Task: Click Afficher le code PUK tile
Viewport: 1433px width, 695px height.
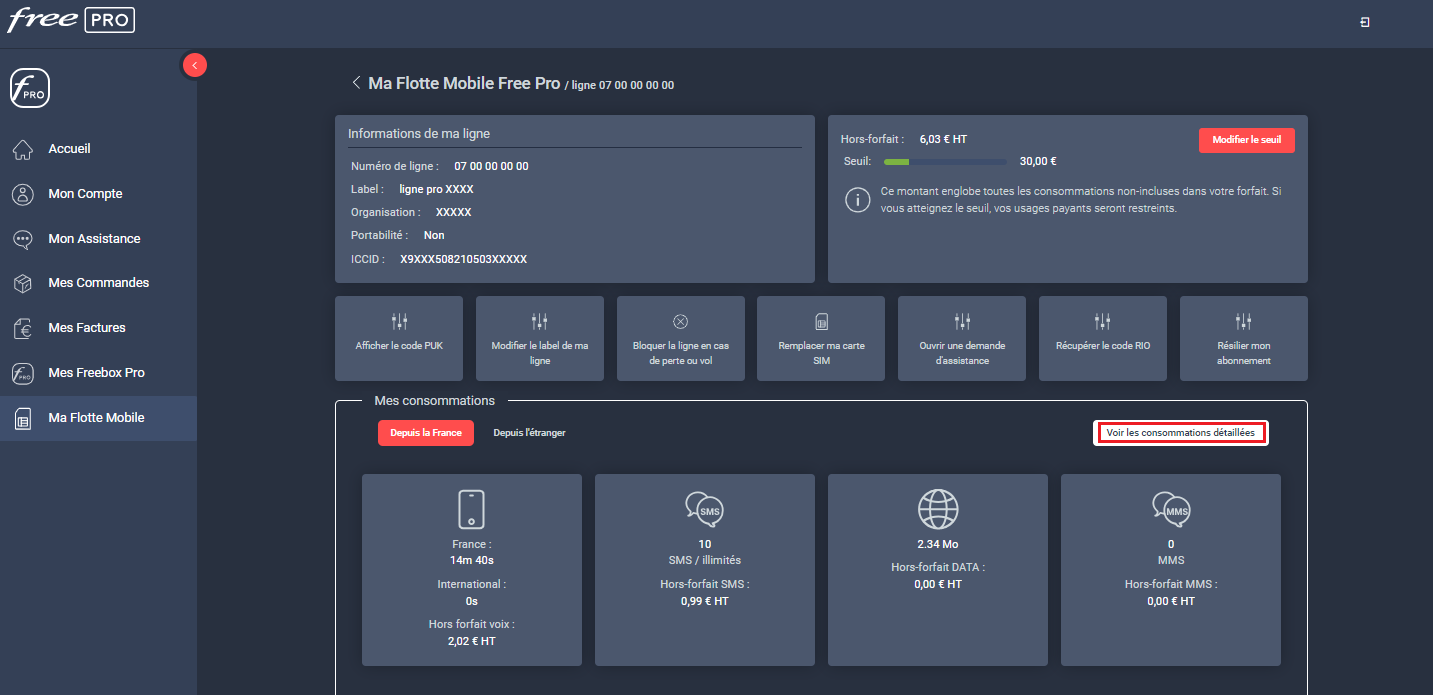Action: pos(399,338)
